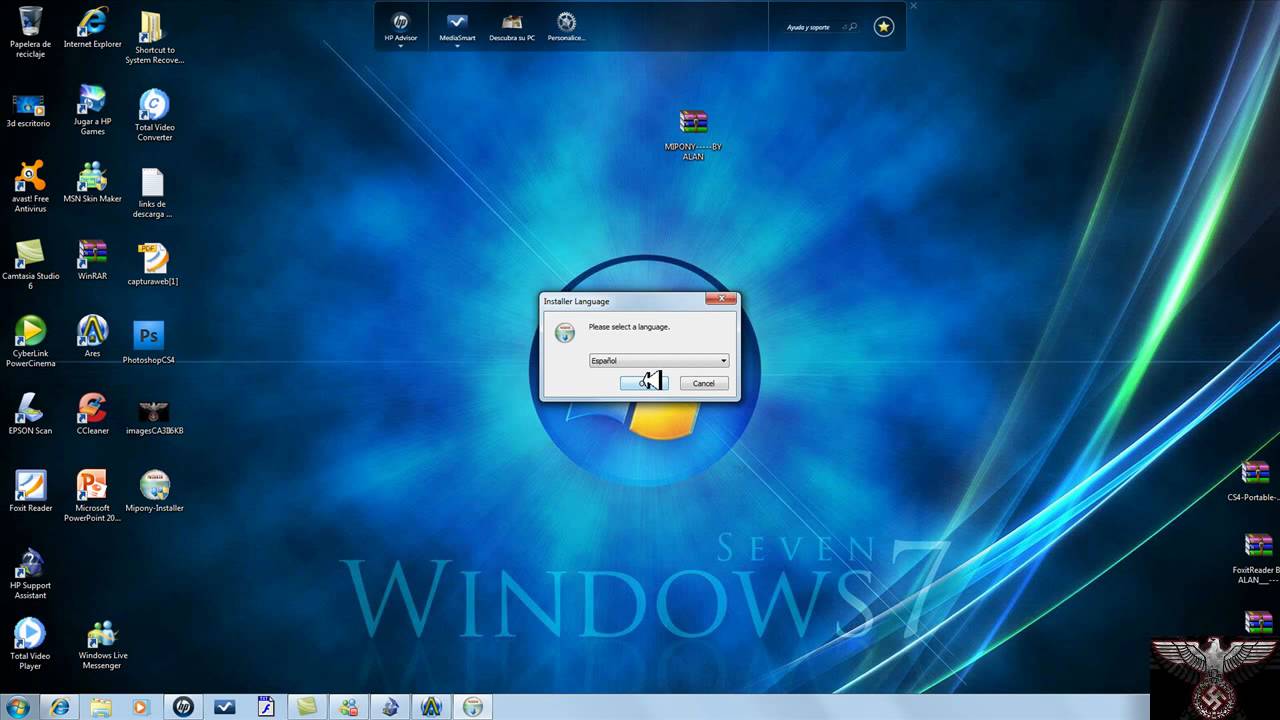Viewport: 1280px width, 720px height.
Task: Select Total Video Player icon
Action: [x=30, y=644]
